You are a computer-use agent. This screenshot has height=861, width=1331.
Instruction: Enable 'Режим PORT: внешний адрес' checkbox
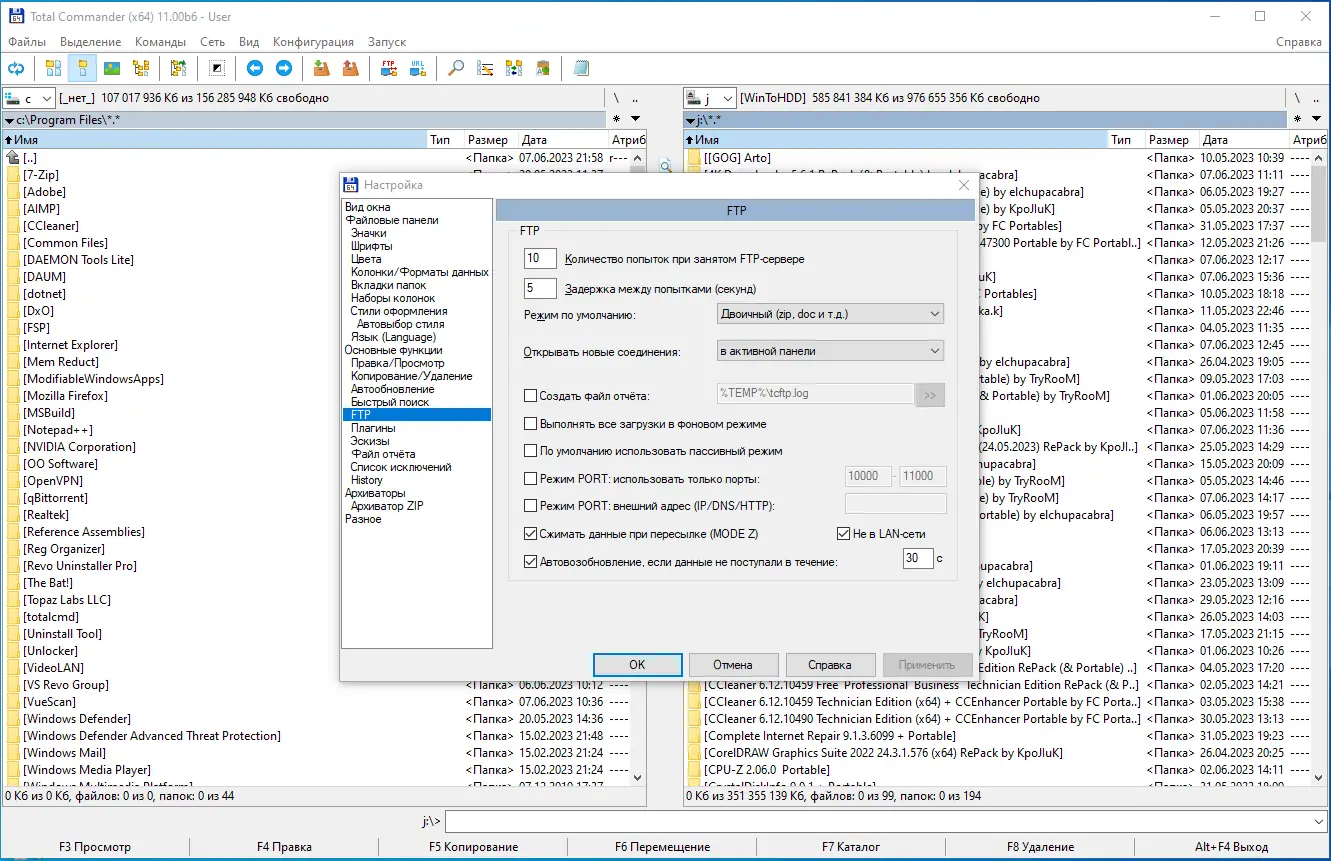point(531,506)
